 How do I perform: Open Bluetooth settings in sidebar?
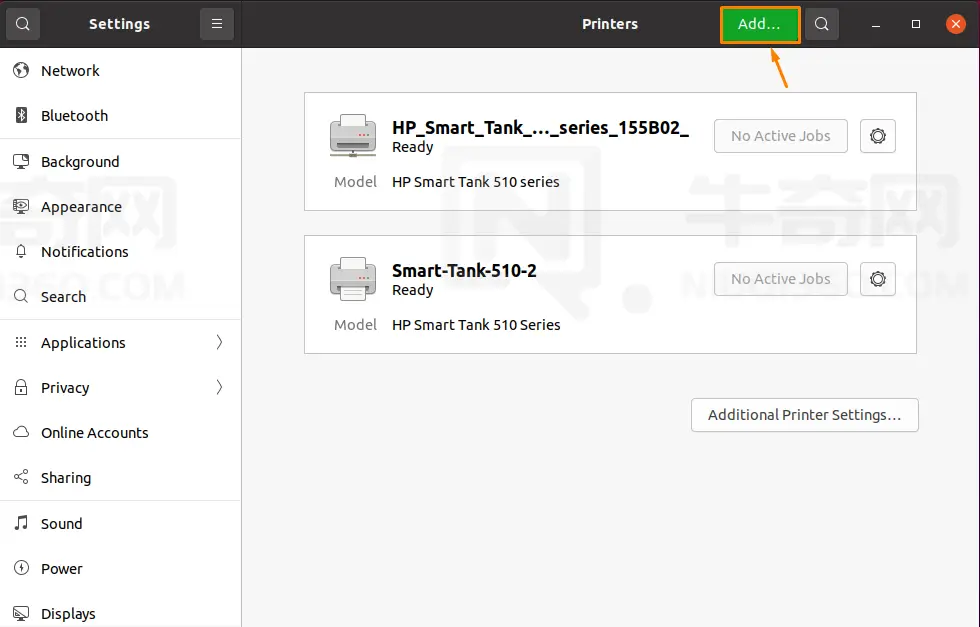pos(120,116)
